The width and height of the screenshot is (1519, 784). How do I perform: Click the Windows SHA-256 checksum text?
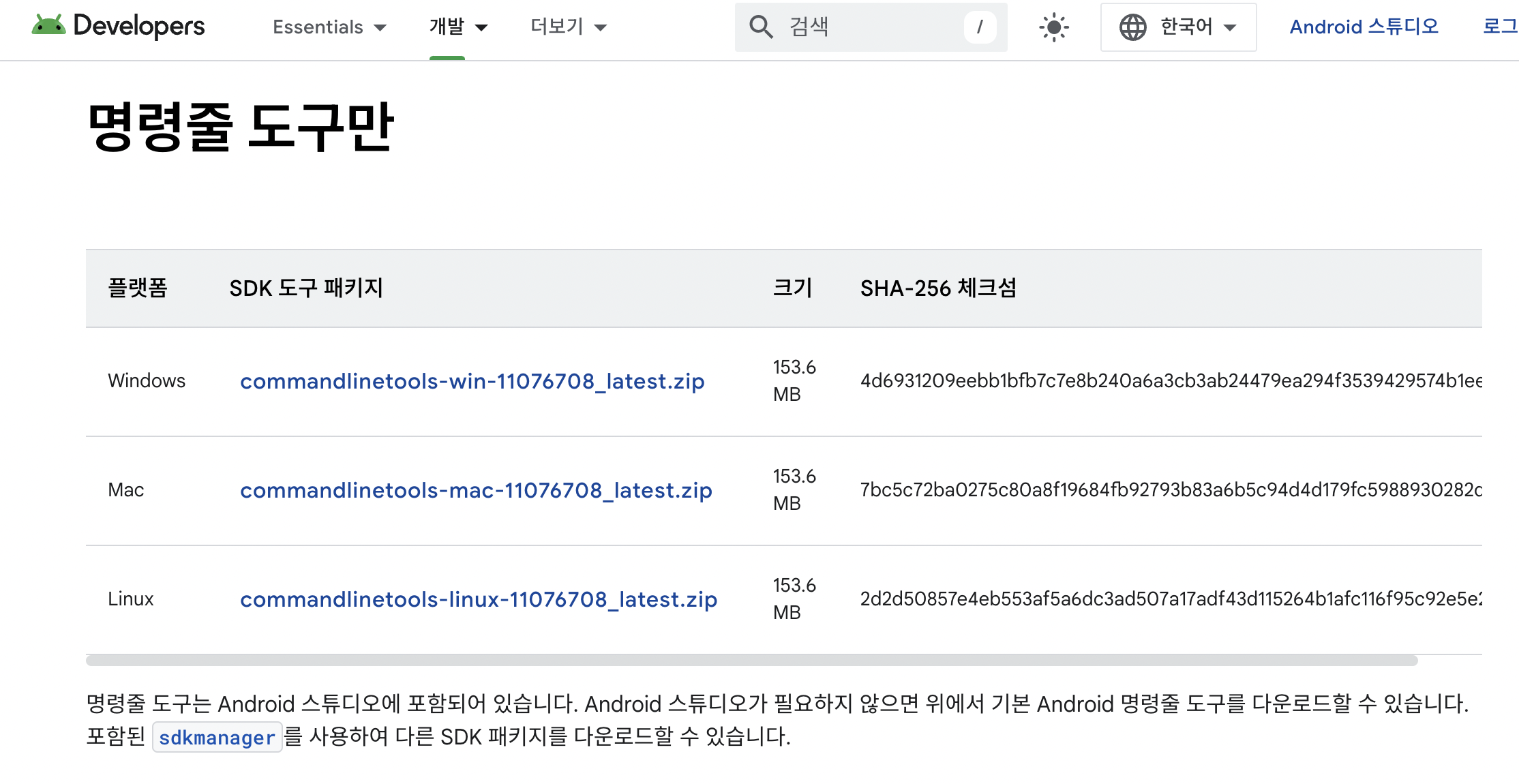[x=1171, y=380]
